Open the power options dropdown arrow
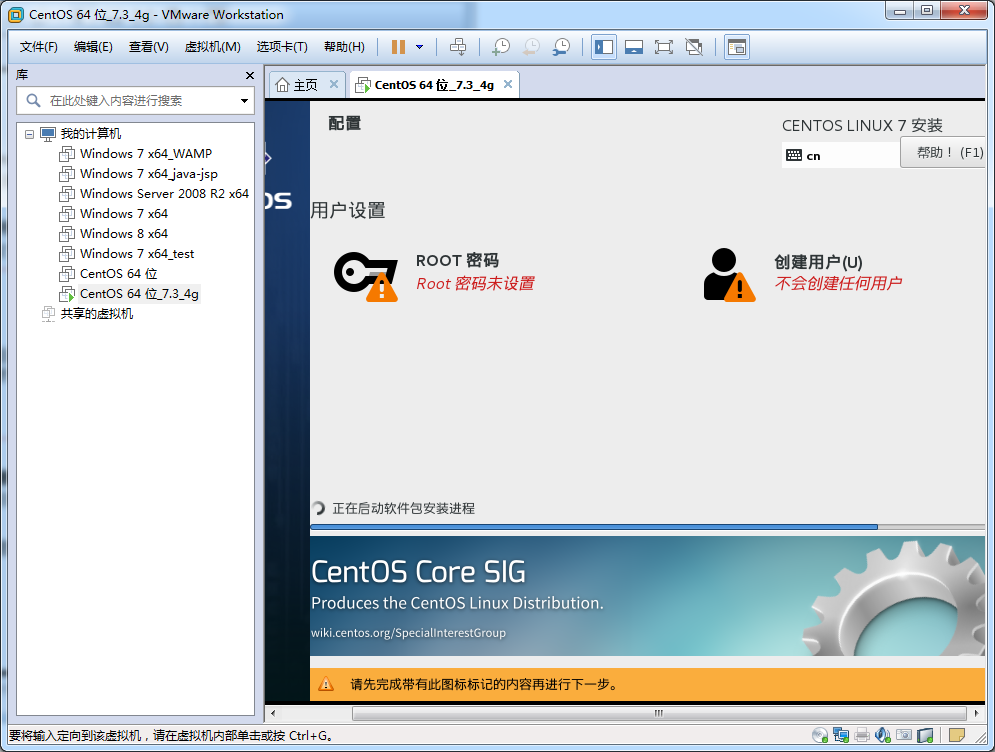Image resolution: width=995 pixels, height=752 pixels. (419, 47)
